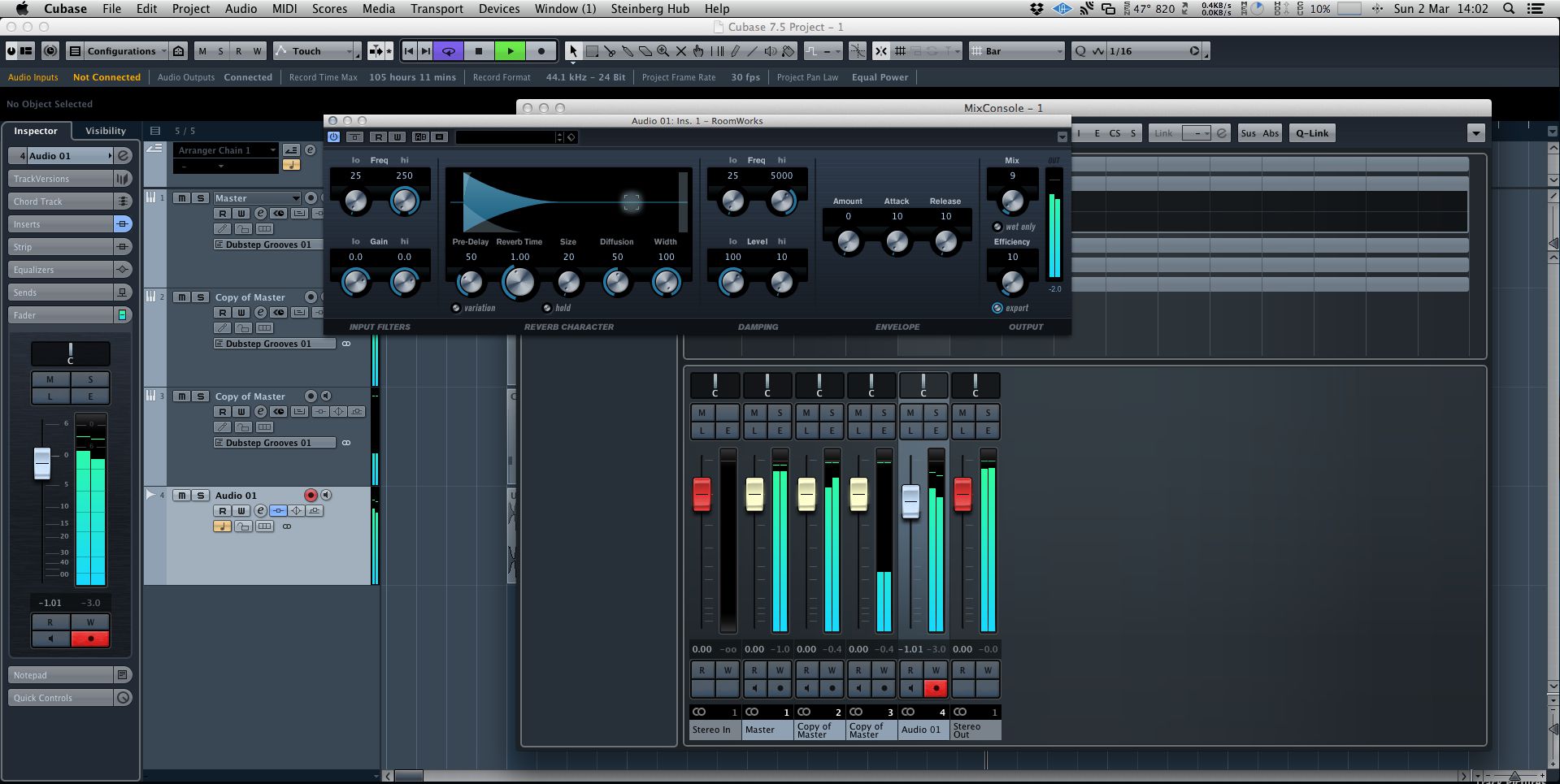Open Edit Channel Settings for Audio 01 inspector
This screenshot has height=784, width=1560.
click(x=124, y=155)
